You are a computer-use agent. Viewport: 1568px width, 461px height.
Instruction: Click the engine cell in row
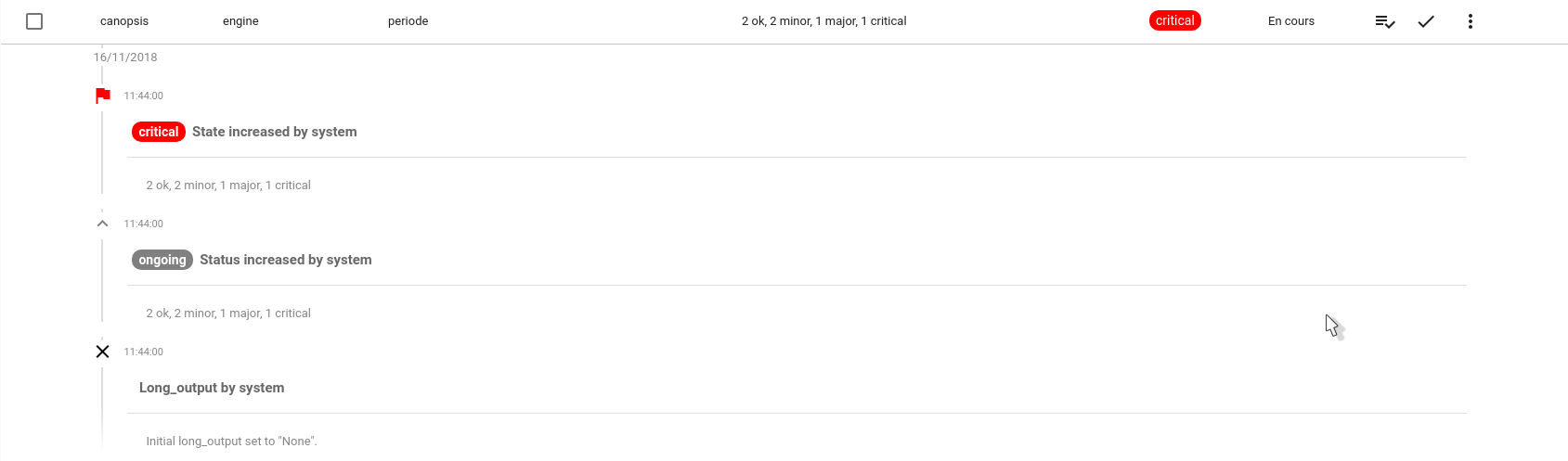(240, 21)
